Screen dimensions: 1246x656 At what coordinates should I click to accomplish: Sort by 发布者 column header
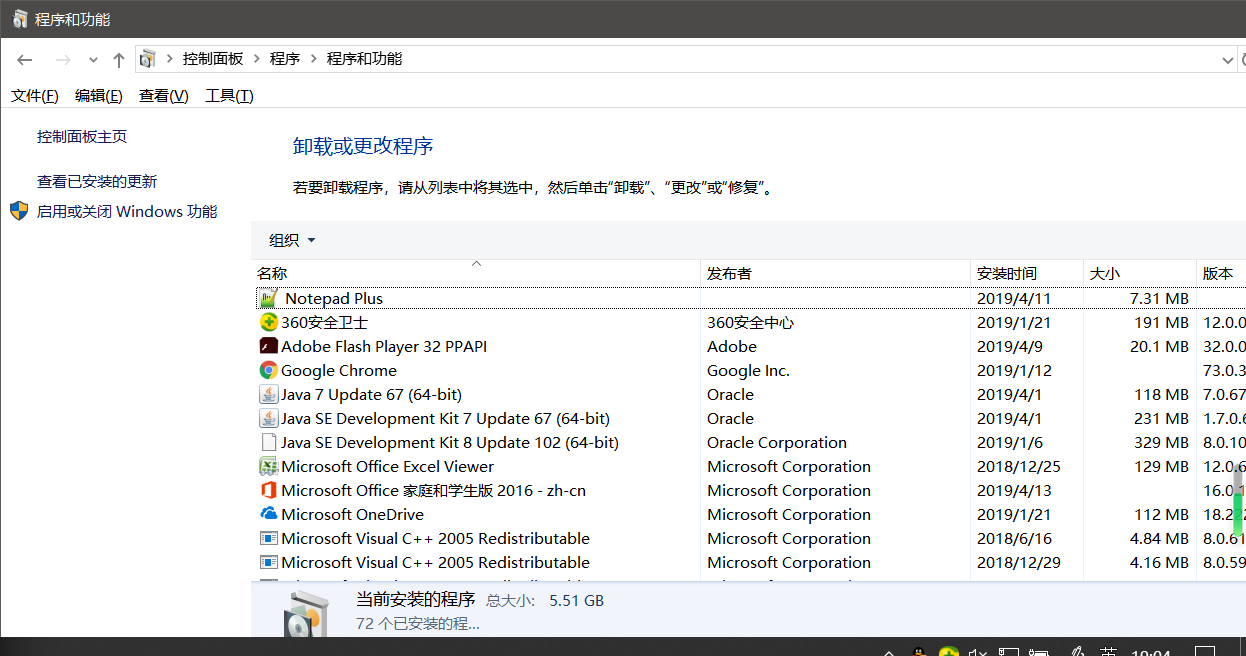tap(836, 273)
